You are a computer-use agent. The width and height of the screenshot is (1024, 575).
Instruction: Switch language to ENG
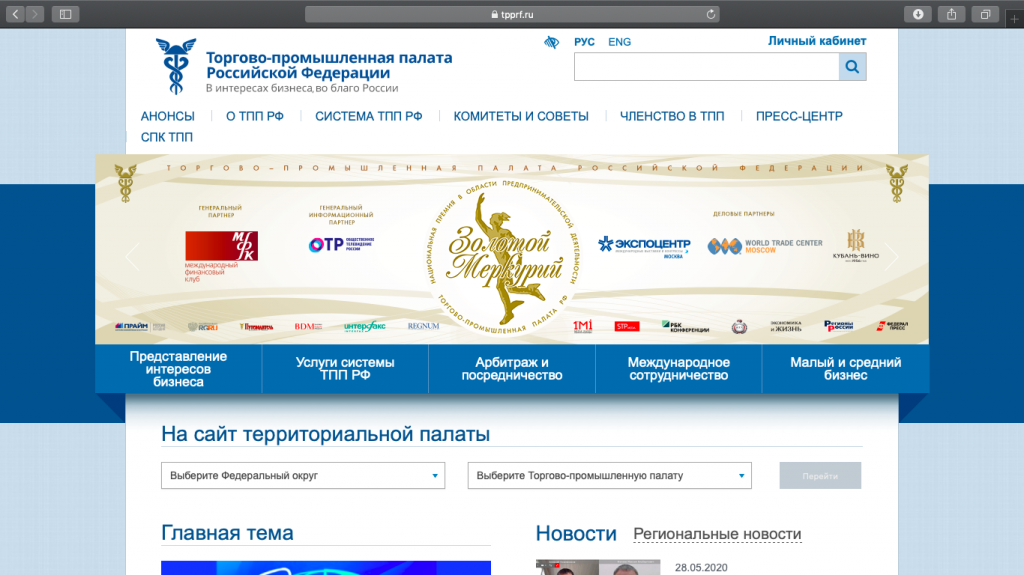(619, 42)
